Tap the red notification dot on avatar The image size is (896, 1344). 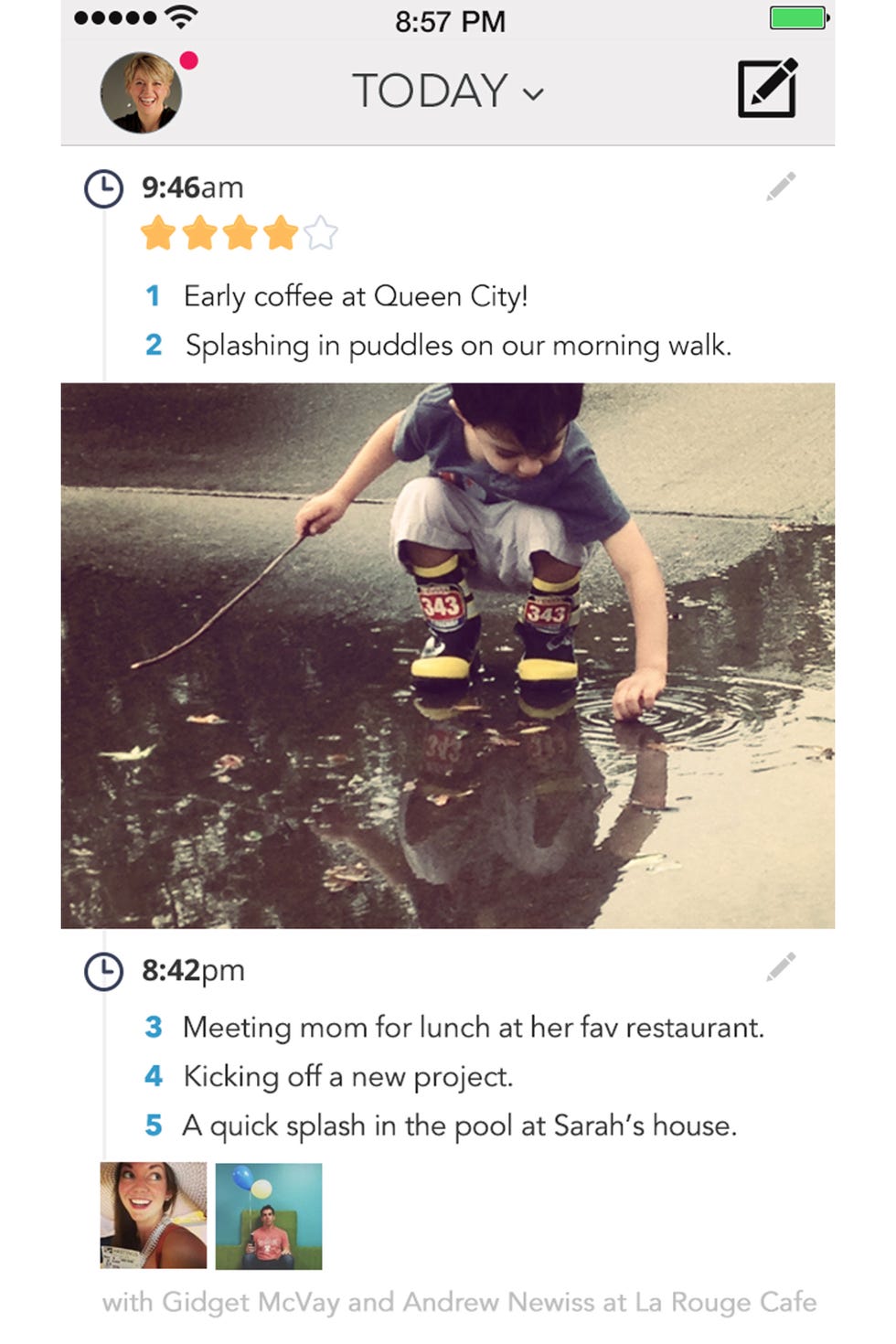point(189,61)
